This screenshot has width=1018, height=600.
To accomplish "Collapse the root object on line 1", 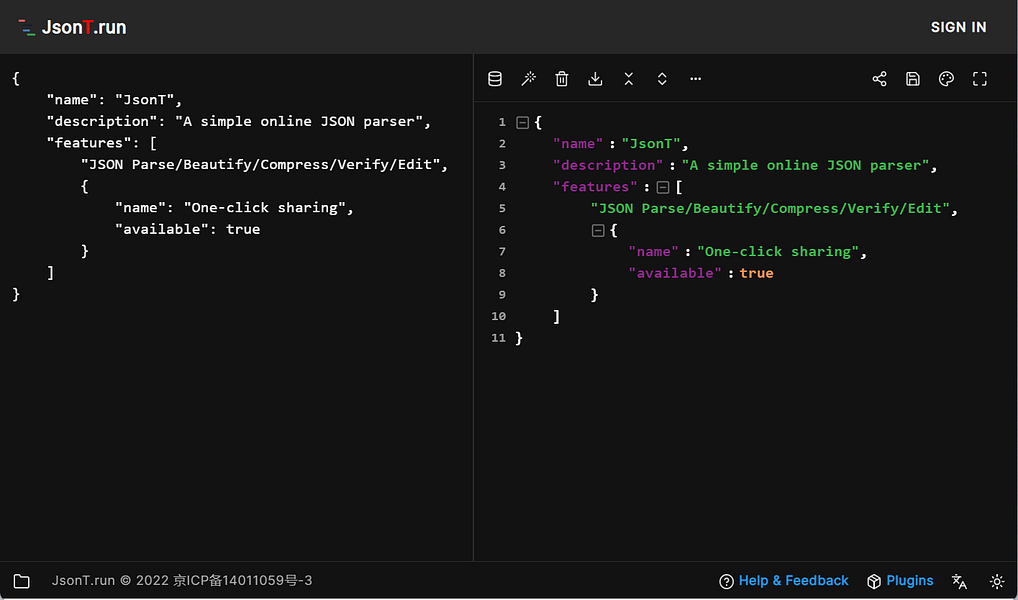I will coord(522,122).
